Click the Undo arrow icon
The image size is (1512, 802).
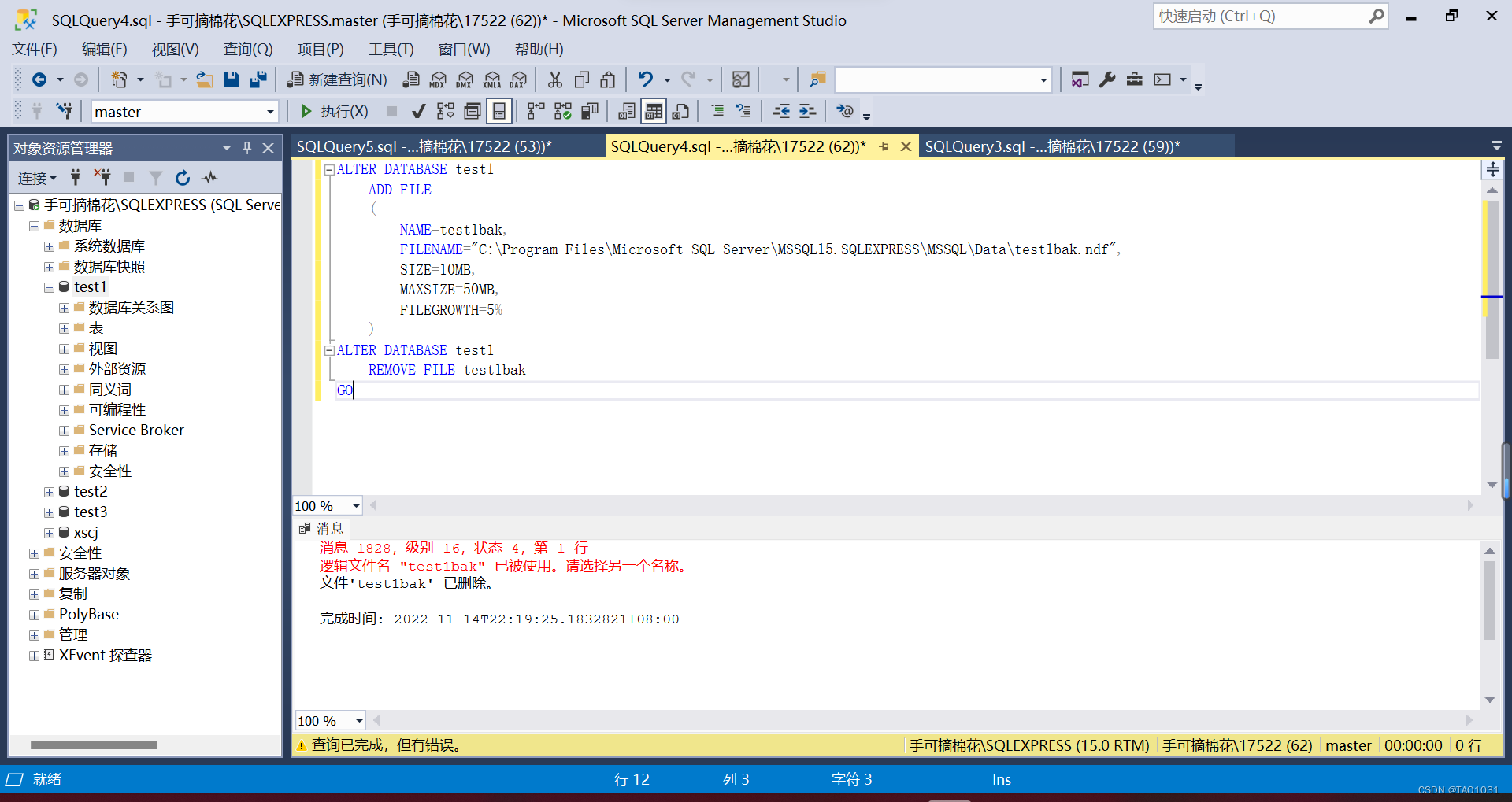[x=646, y=79]
